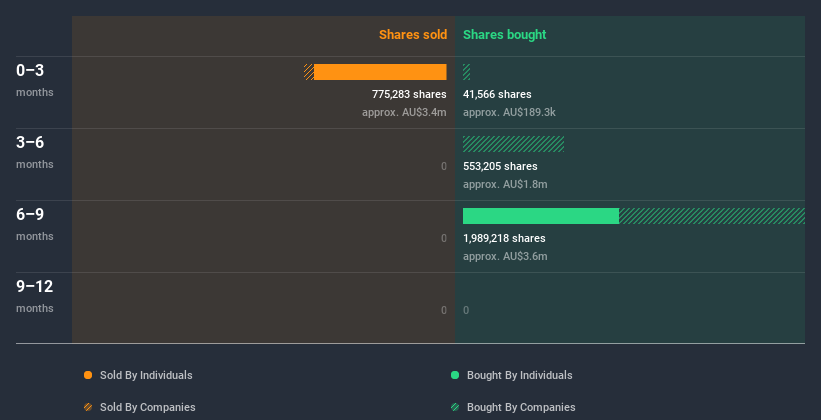821x420 pixels.
Task: Click the hatched orange bar segment for 0–3 months
Action: 309,72
